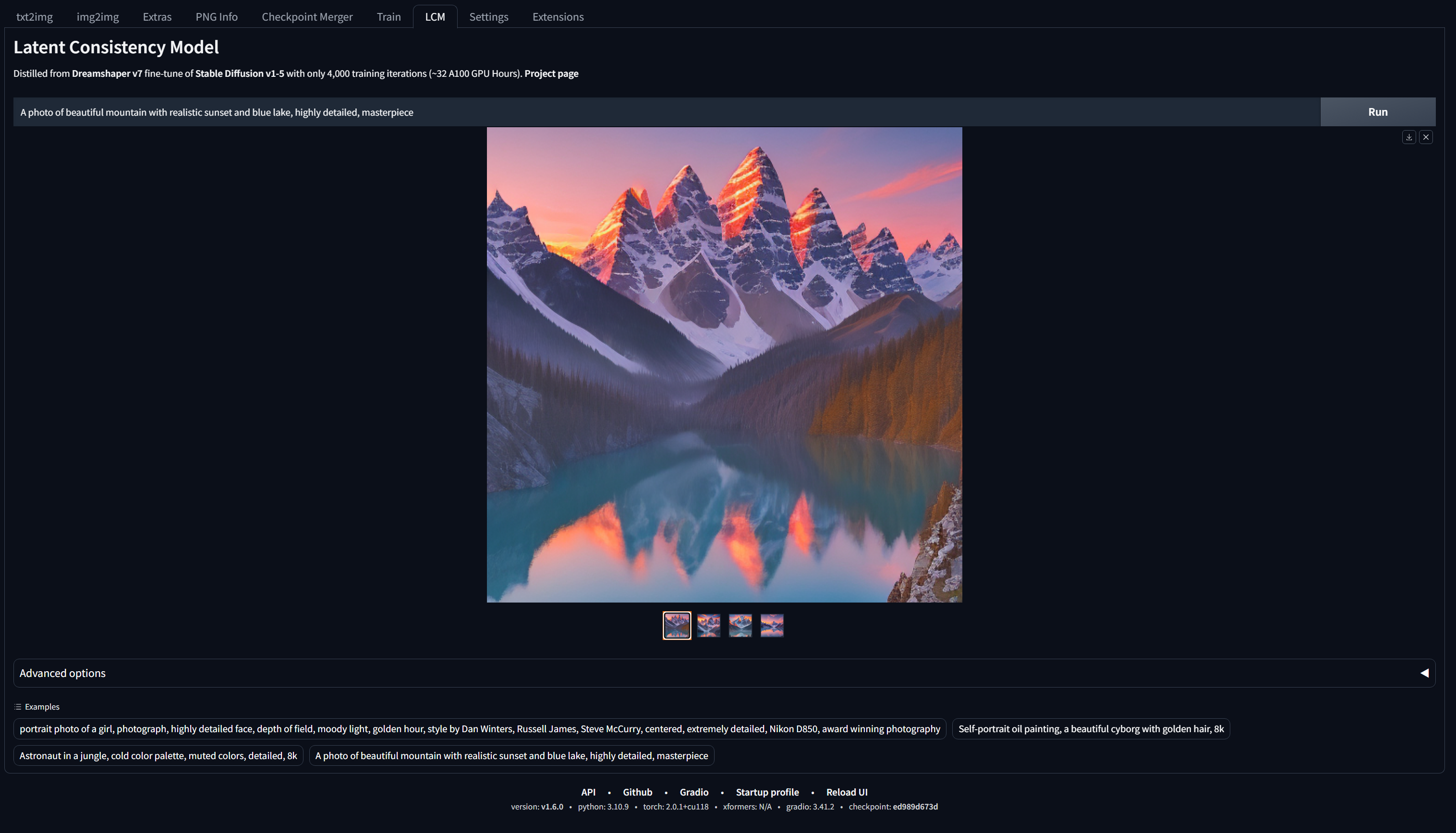Select the first gallery thumbnail
This screenshot has width=1456, height=833.
tap(677, 625)
